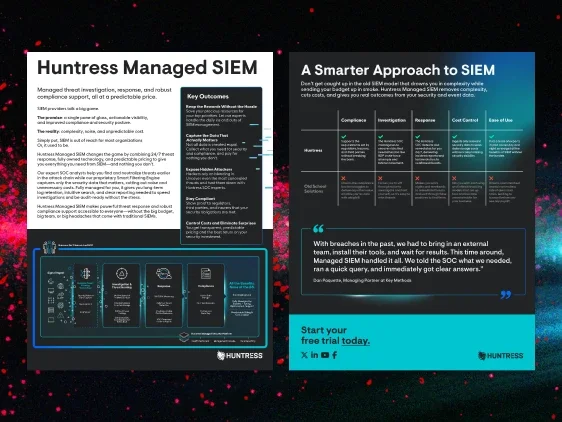Screen dimensions: 562x422
Task: Click the orange X mark in Investigation column
Action: (x=380, y=178)
